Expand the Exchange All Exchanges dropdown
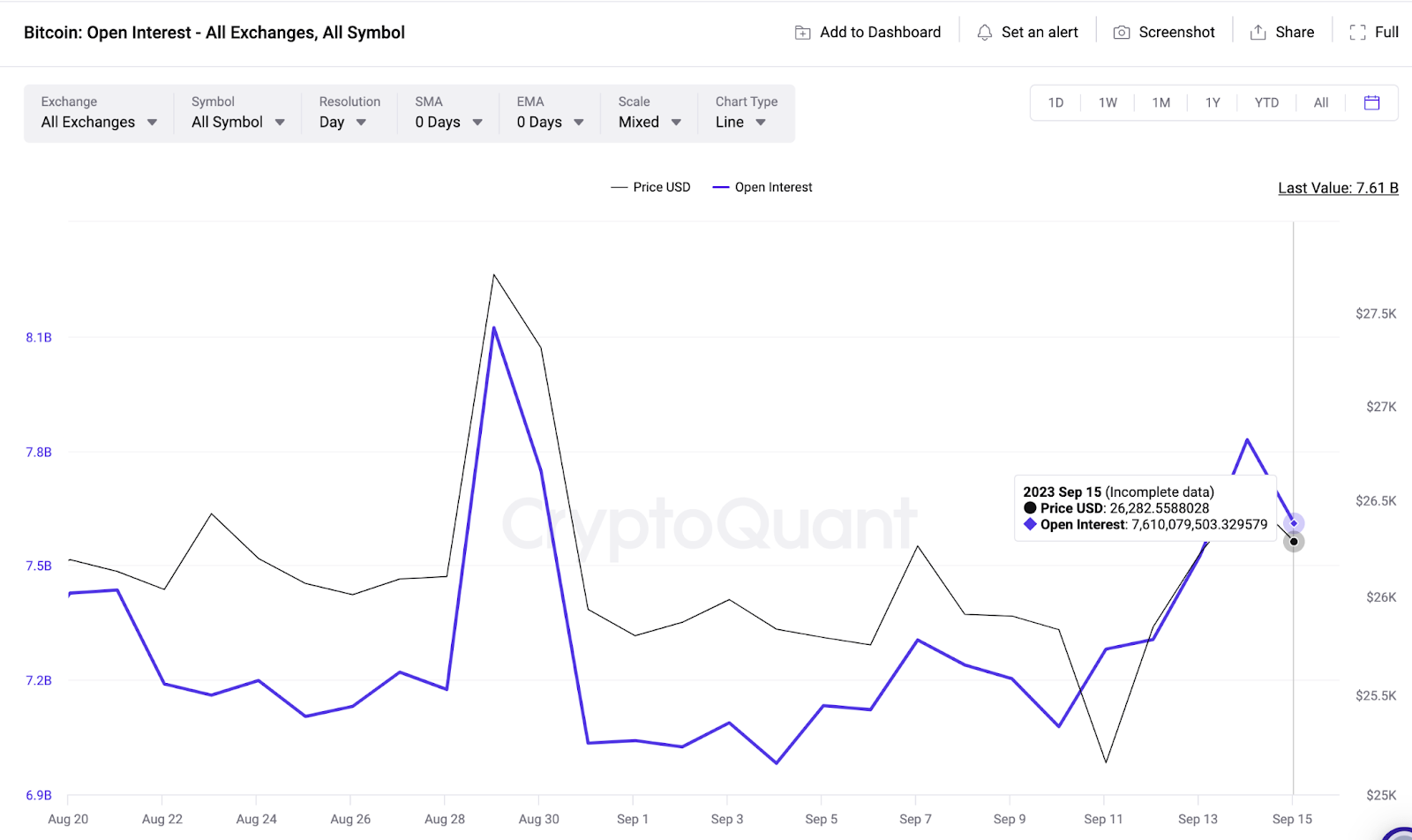Image resolution: width=1412 pixels, height=840 pixels. click(x=99, y=113)
